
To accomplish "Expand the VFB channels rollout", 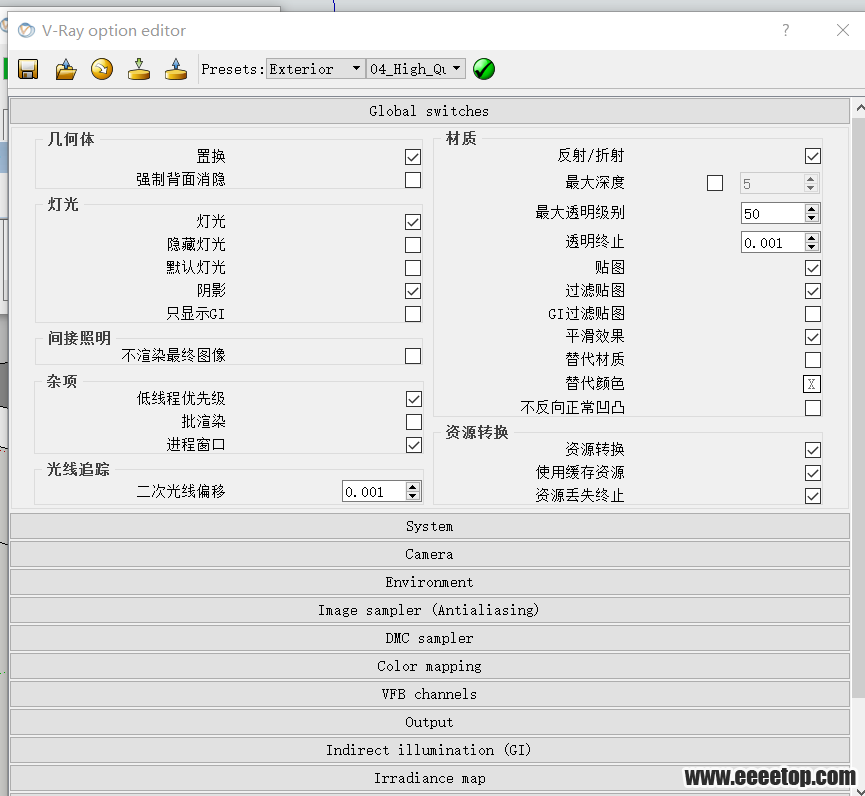I will tap(429, 695).
